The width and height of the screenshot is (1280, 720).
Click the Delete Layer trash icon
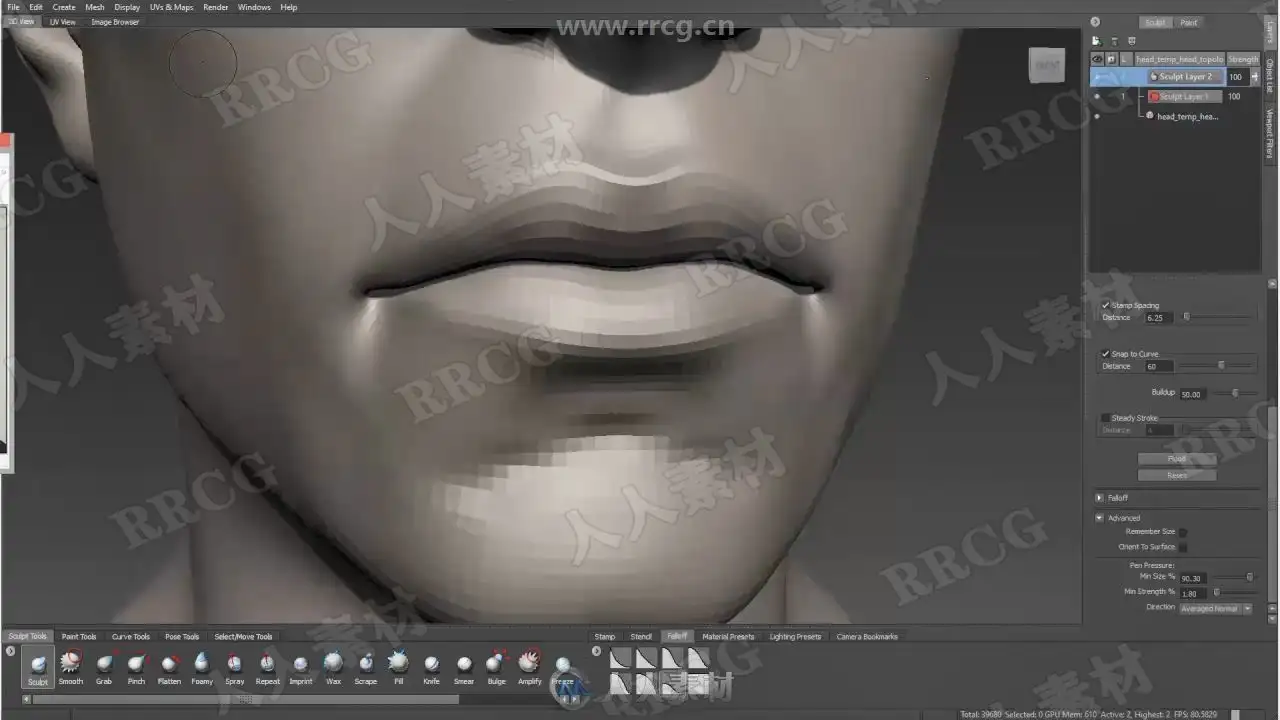tap(1114, 41)
